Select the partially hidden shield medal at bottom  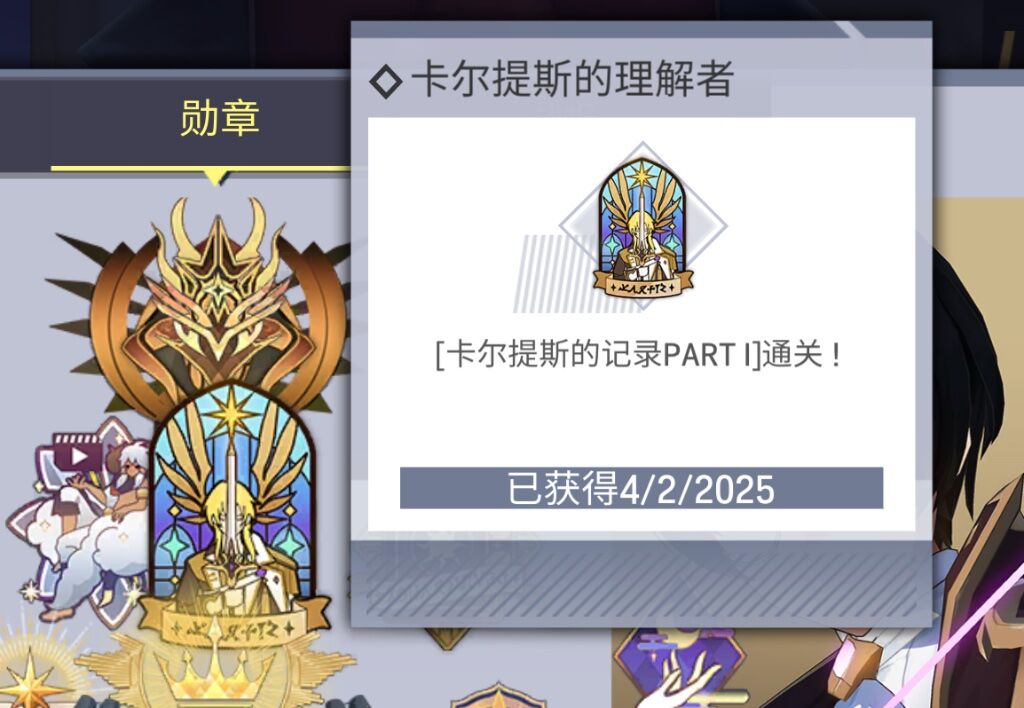coord(498,695)
